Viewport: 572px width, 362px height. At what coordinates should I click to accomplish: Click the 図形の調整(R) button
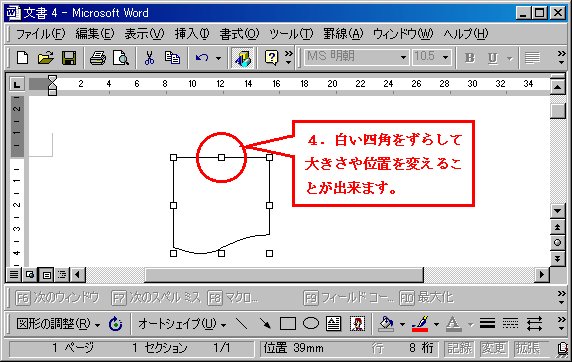pos(58,324)
